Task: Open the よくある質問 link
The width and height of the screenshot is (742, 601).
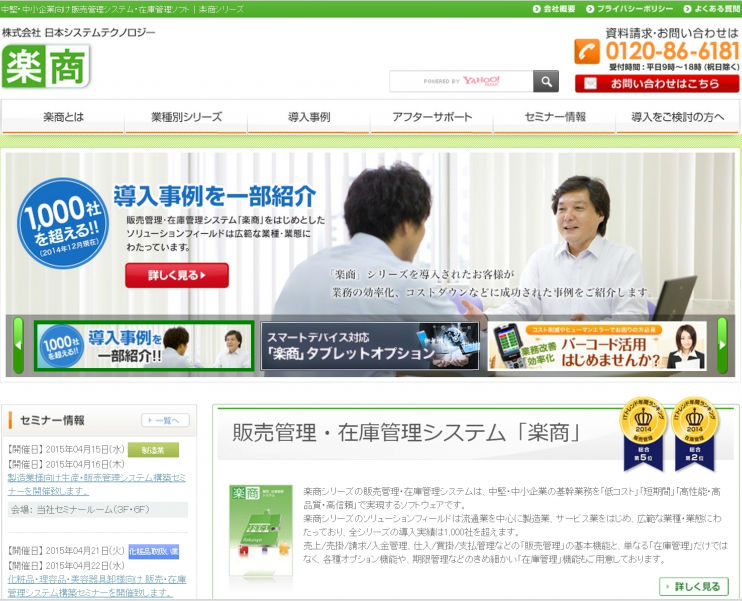Action: [x=712, y=9]
